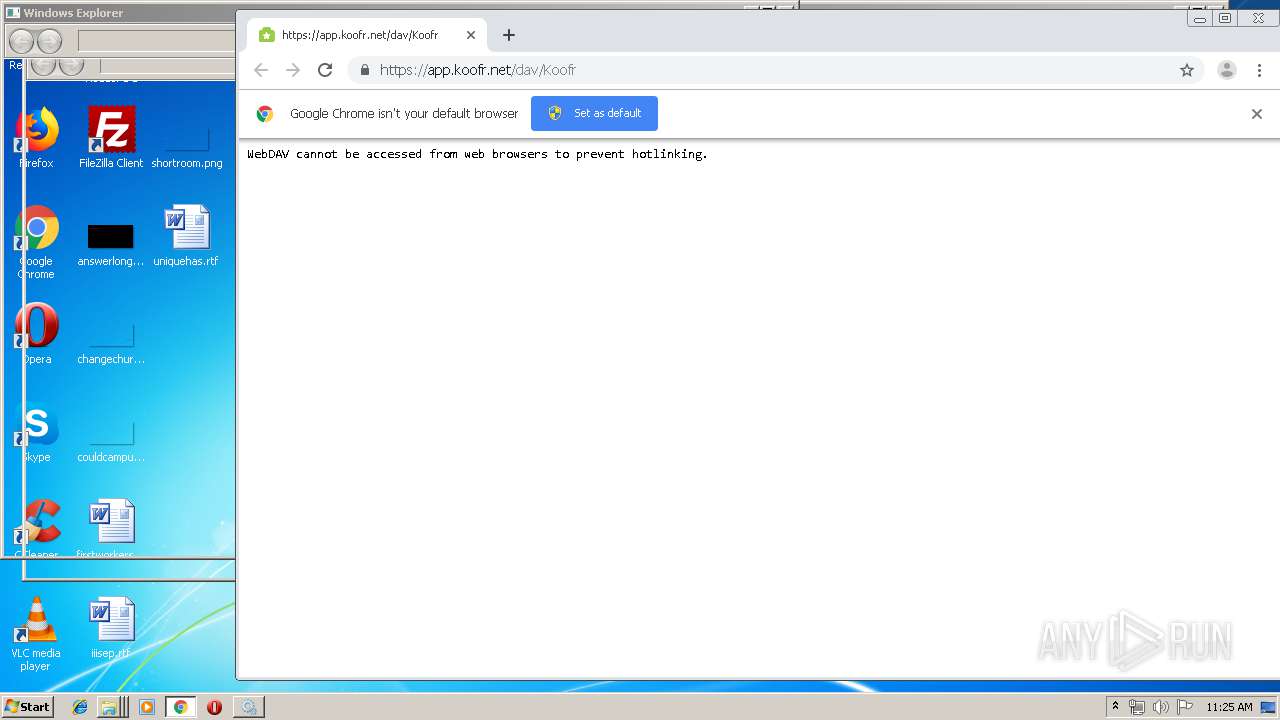This screenshot has width=1280, height=720.
Task: Click back arrow in Windows Explorer window
Action: 22,41
